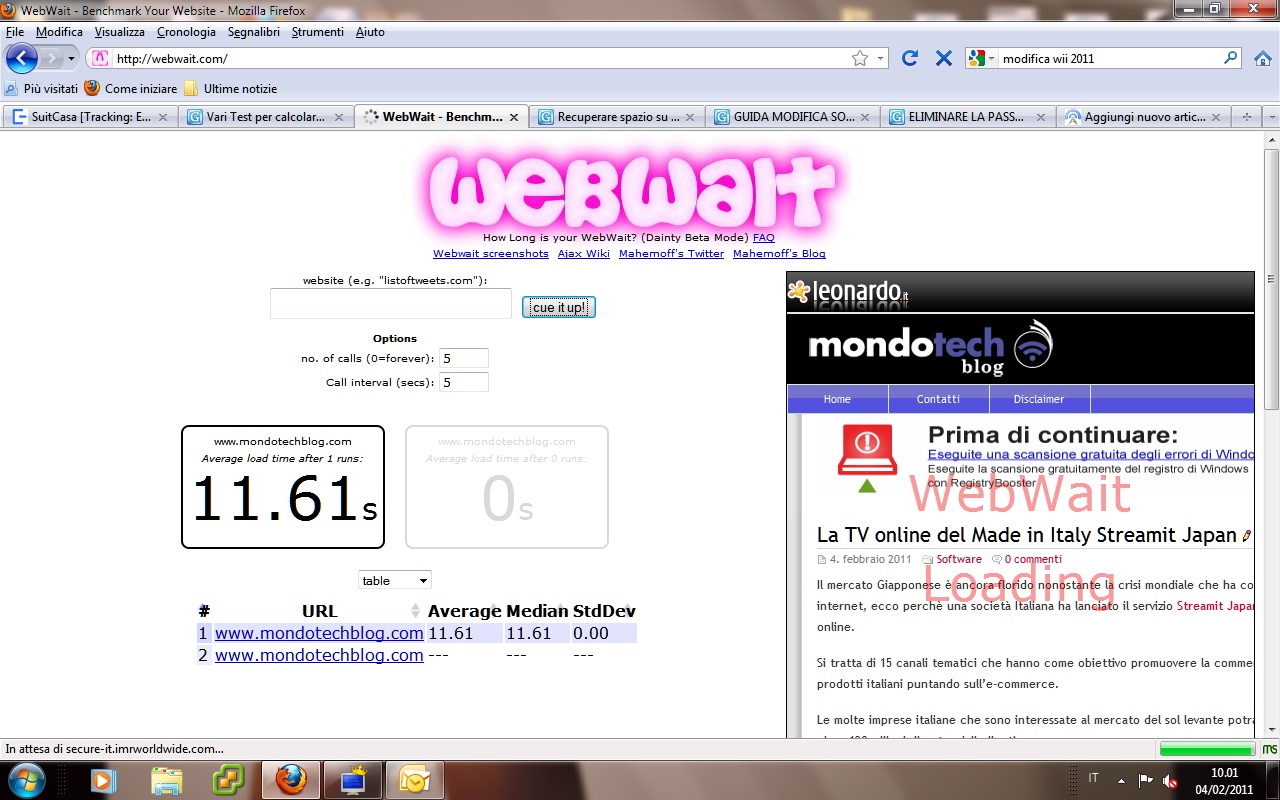Click the 'Call interval (secs)' input field
1280x800 pixels.
tap(464, 382)
